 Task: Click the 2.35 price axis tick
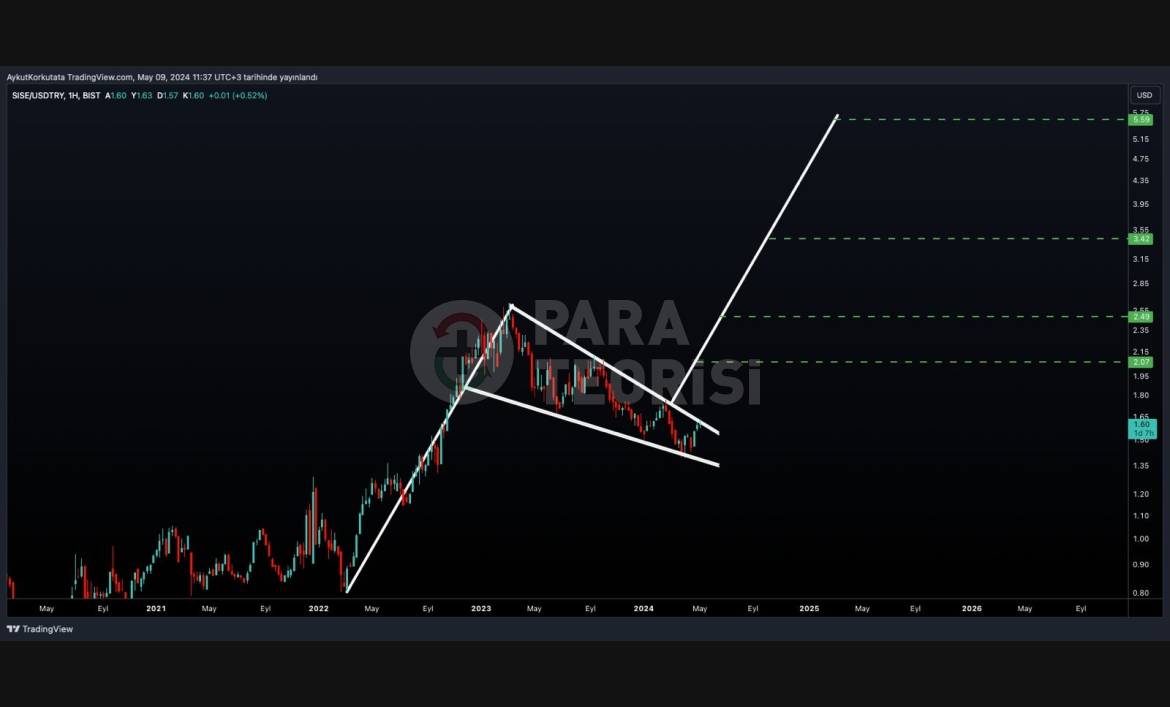(1141, 330)
